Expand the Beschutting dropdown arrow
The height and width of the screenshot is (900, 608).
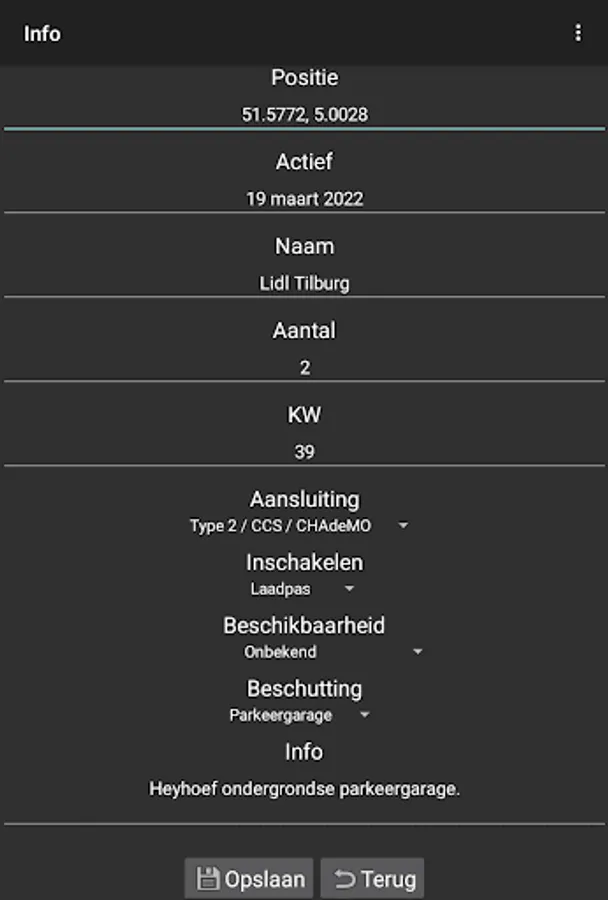click(x=365, y=715)
